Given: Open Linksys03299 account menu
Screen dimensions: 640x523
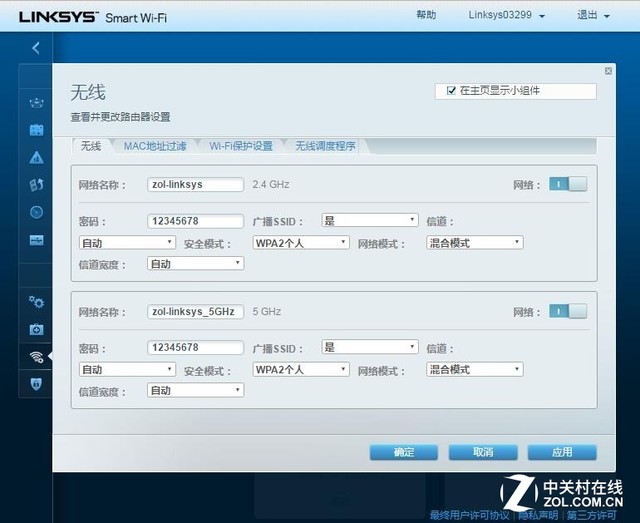Looking at the screenshot, I should [507, 16].
